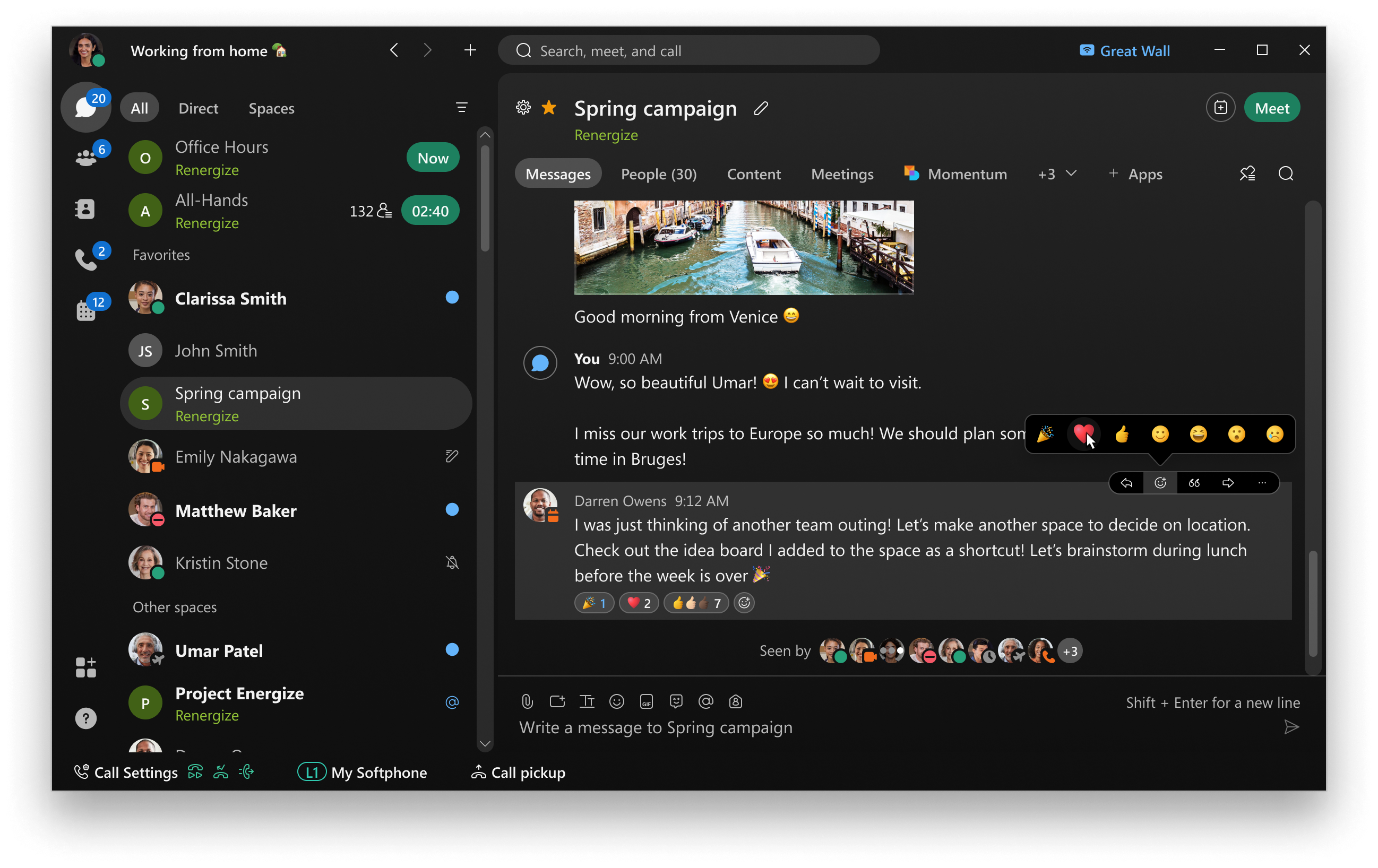This screenshot has height=868, width=1378.
Task: Click the attachment paperclip icon
Action: (x=527, y=701)
